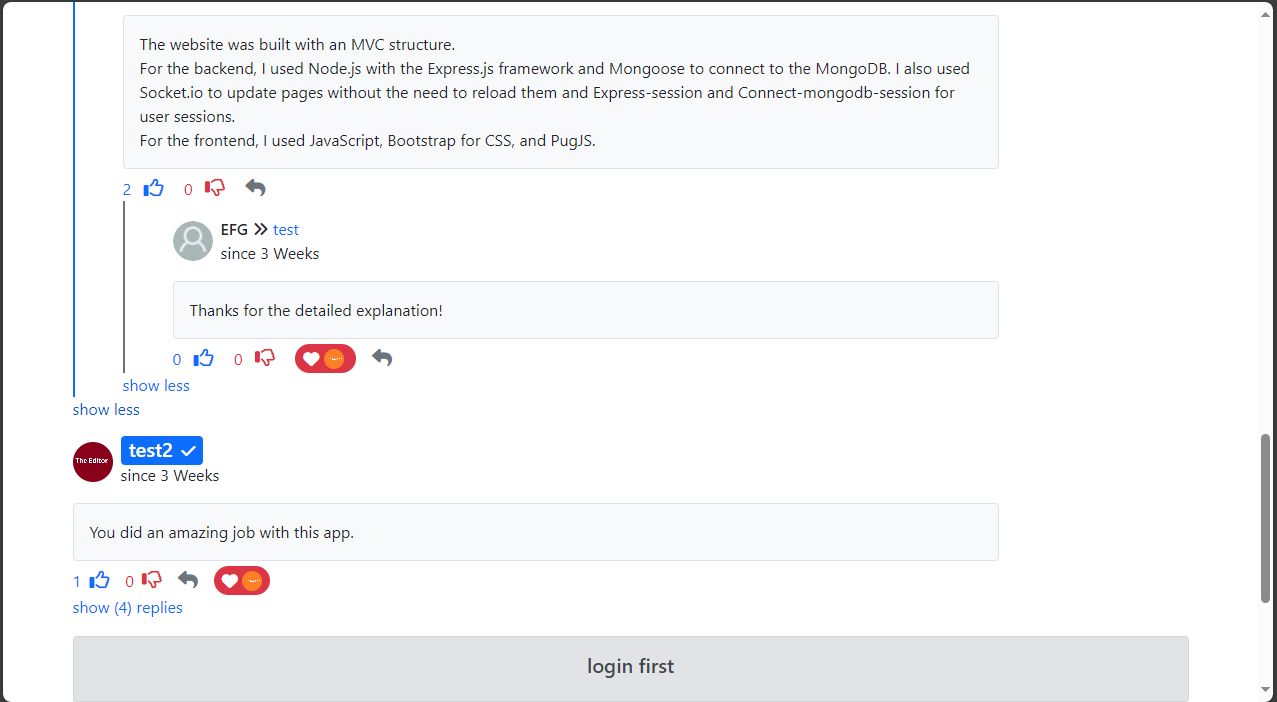Collapse nested replies with inner show less
Viewport: 1277px width, 702px height.
[156, 386]
